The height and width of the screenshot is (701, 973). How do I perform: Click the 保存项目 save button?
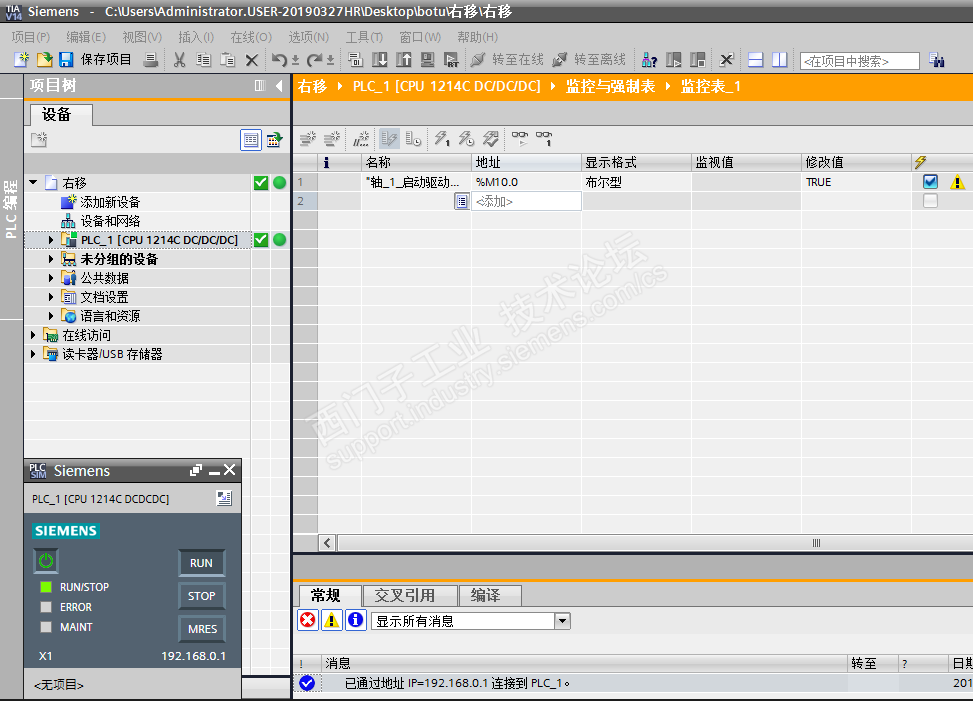96,60
